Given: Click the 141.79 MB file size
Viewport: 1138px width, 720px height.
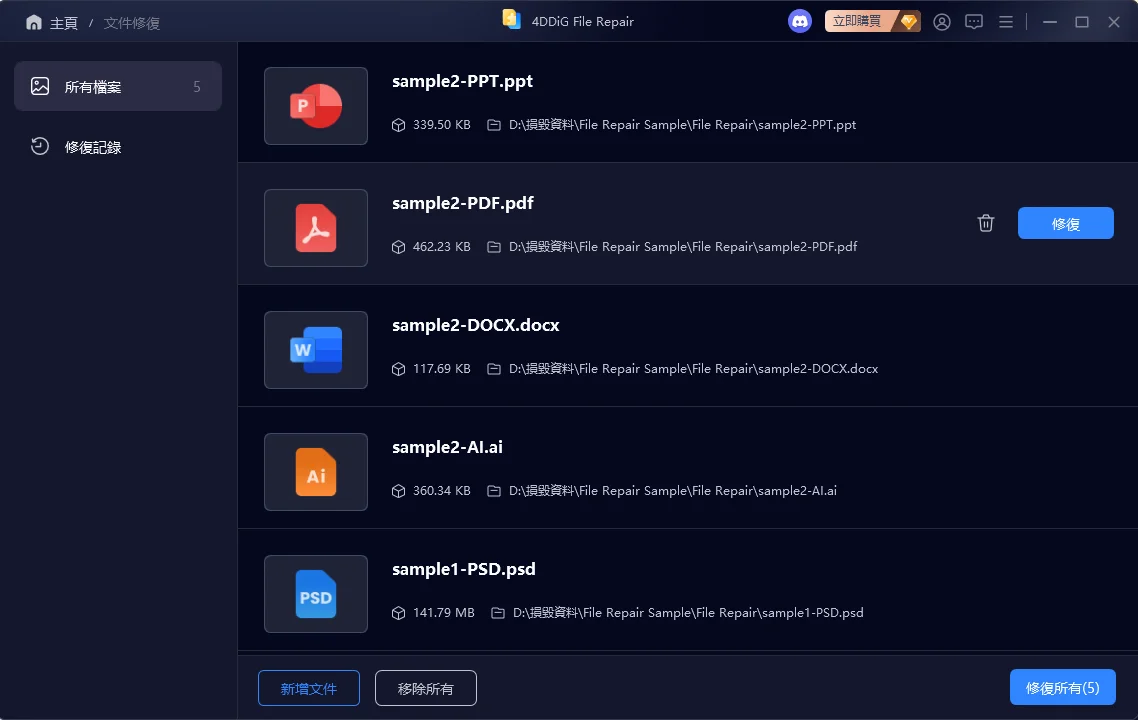Looking at the screenshot, I should (443, 613).
